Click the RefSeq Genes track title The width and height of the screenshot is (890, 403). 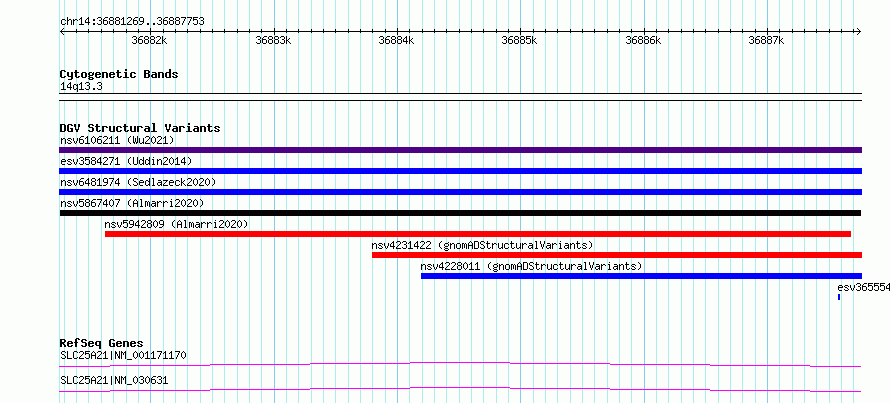(102, 343)
